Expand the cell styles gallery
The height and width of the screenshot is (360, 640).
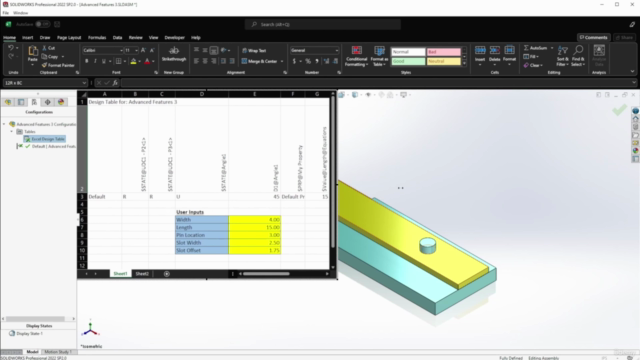pyautogui.click(x=464, y=63)
